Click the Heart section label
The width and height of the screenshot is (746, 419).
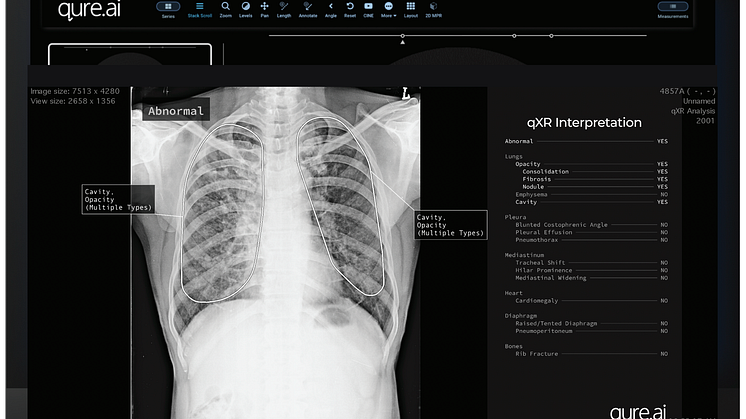pos(513,293)
